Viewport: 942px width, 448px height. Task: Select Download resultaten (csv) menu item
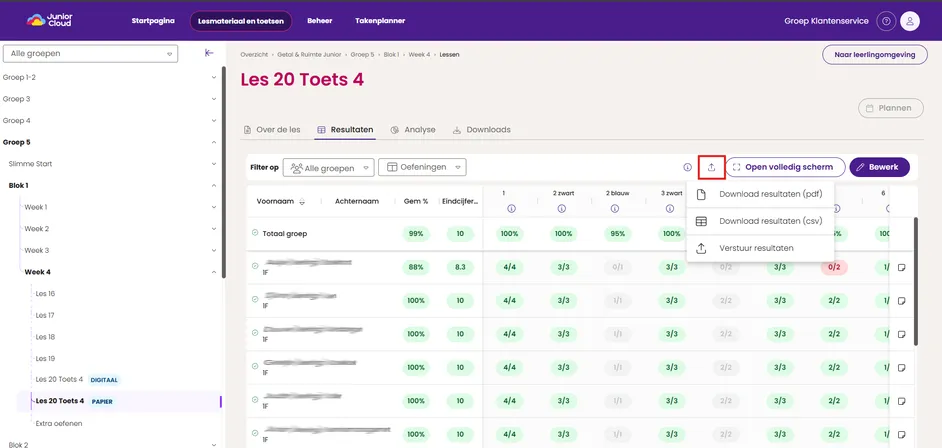[x=760, y=221]
